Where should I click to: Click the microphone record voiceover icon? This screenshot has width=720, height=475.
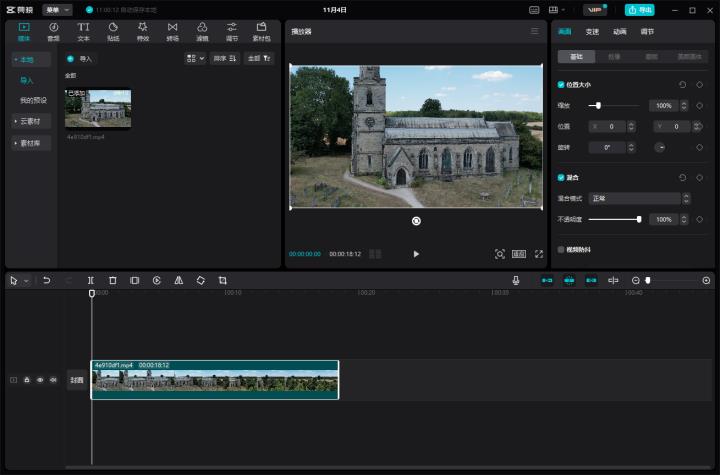click(516, 281)
